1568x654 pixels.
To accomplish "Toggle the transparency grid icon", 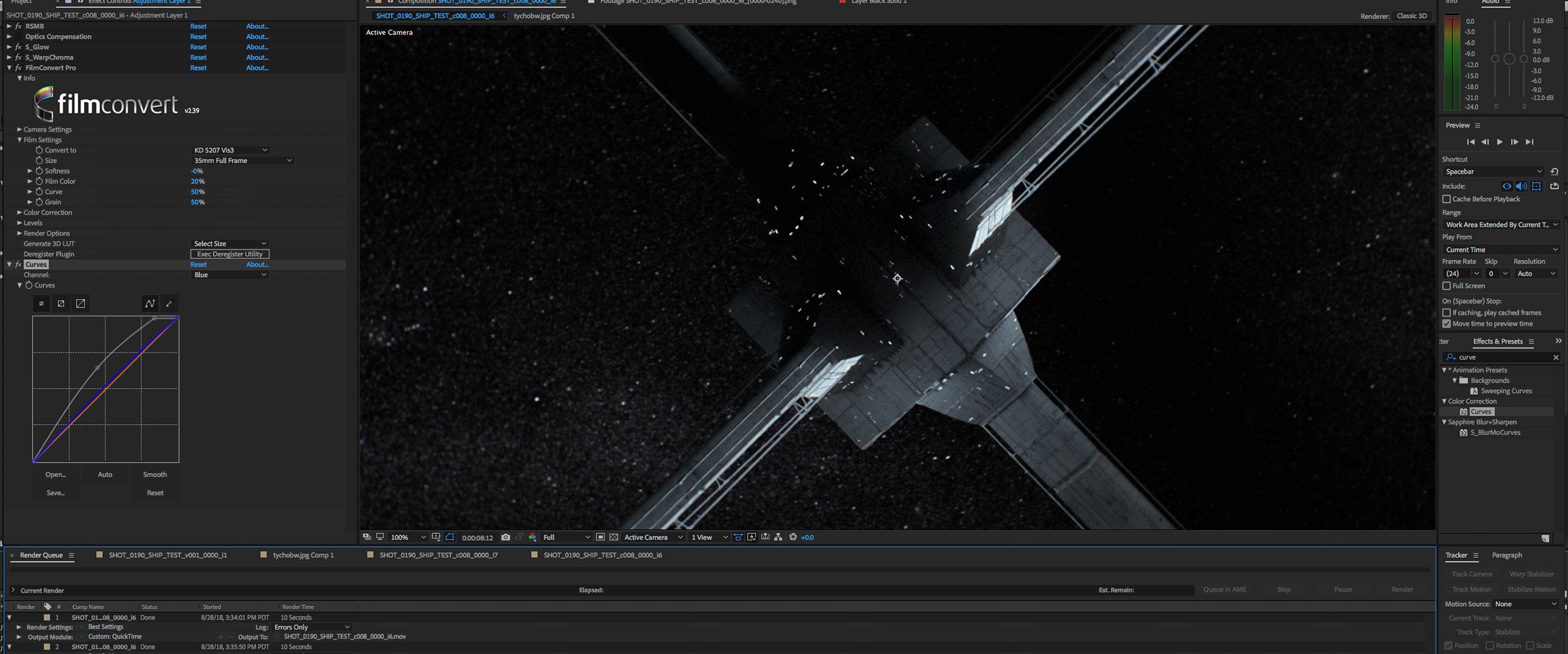I will pyautogui.click(x=614, y=537).
